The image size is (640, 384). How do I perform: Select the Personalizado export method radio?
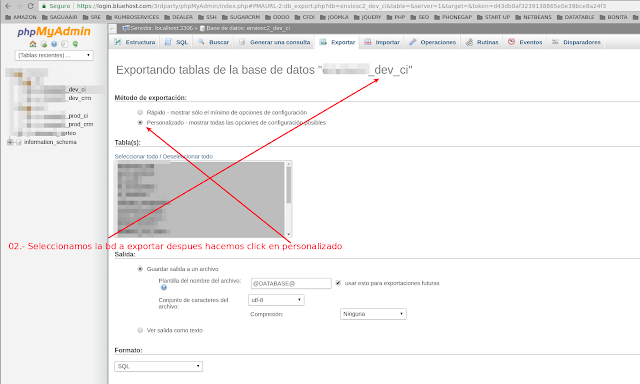(x=140, y=122)
